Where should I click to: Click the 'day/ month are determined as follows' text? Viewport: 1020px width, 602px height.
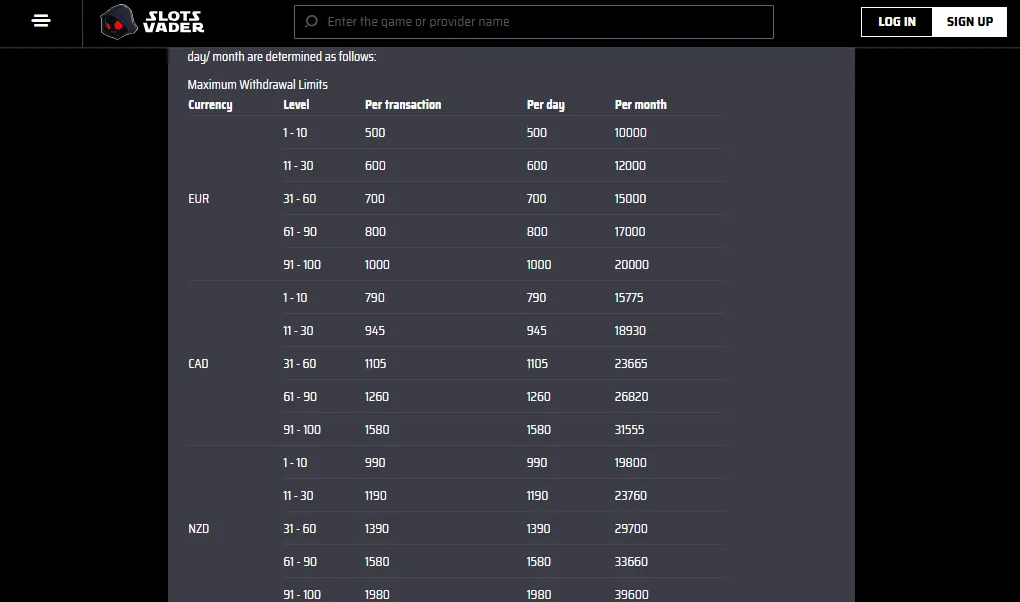tap(282, 57)
